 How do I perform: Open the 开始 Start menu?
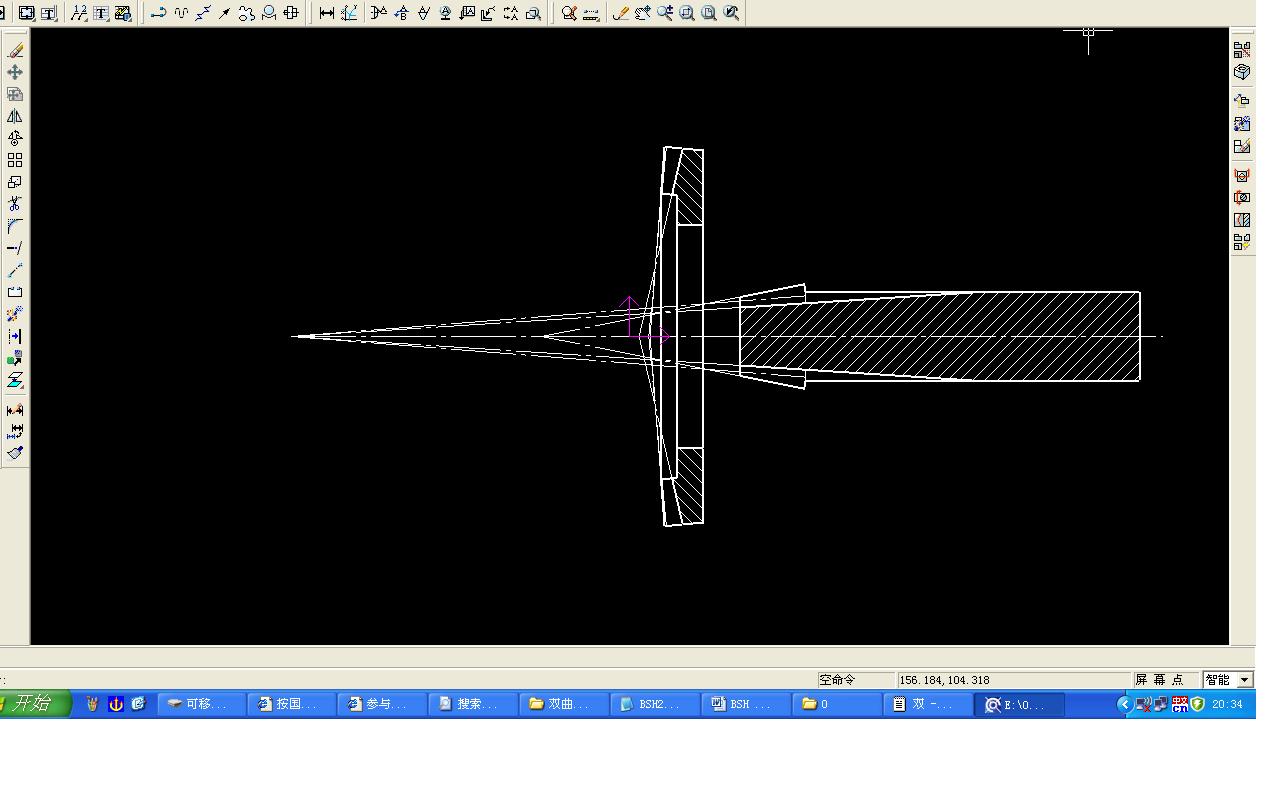[x=35, y=704]
